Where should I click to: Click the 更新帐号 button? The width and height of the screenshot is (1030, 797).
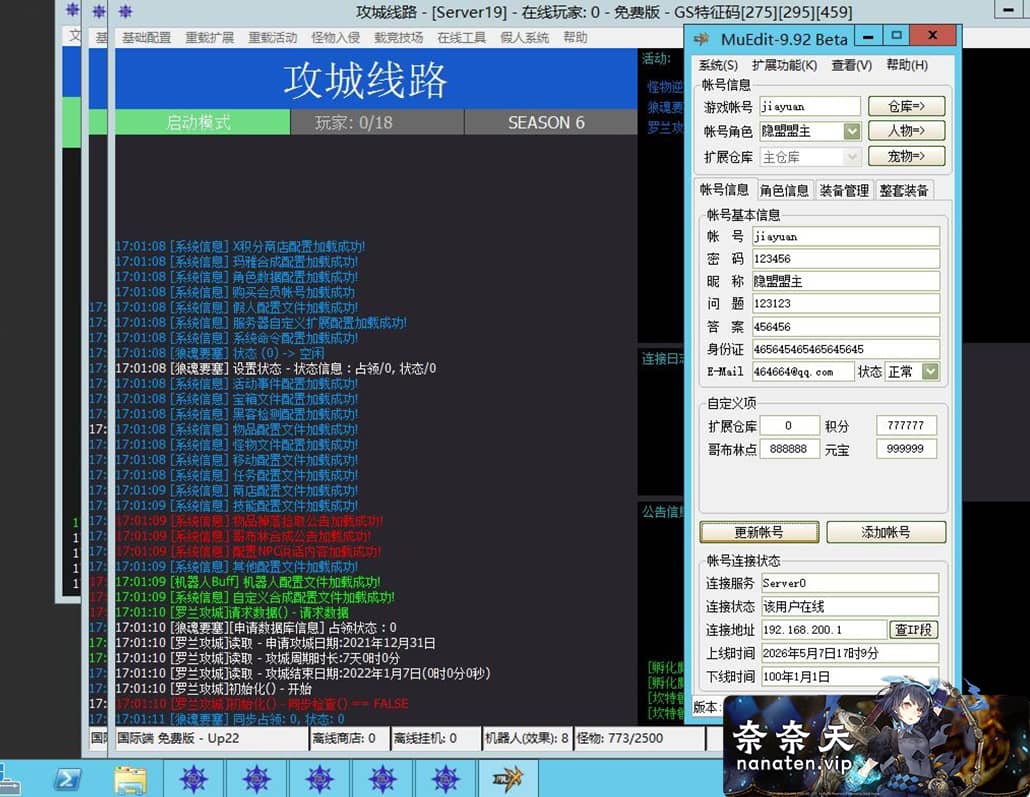[x=759, y=532]
